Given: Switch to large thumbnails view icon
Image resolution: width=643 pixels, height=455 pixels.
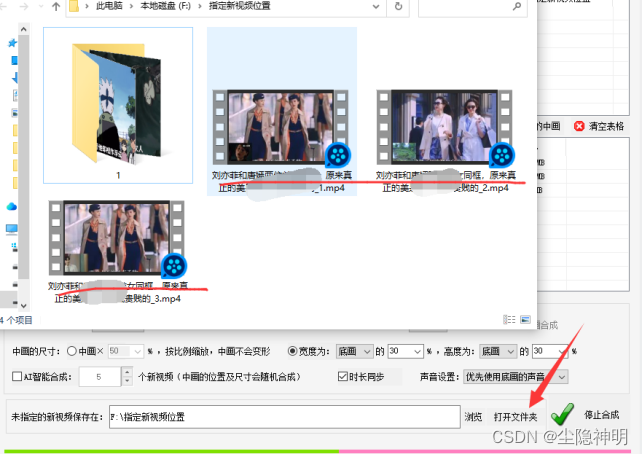Looking at the screenshot, I should coord(525,319).
